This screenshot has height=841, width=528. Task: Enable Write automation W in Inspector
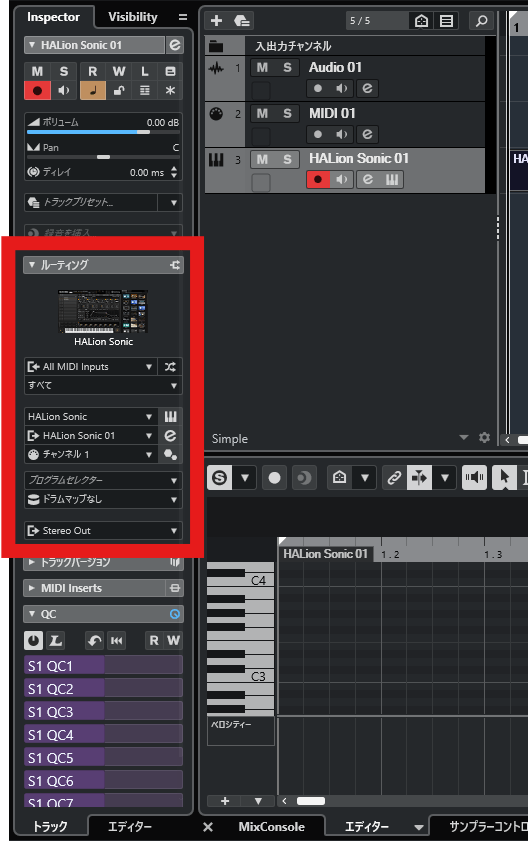[x=119, y=71]
